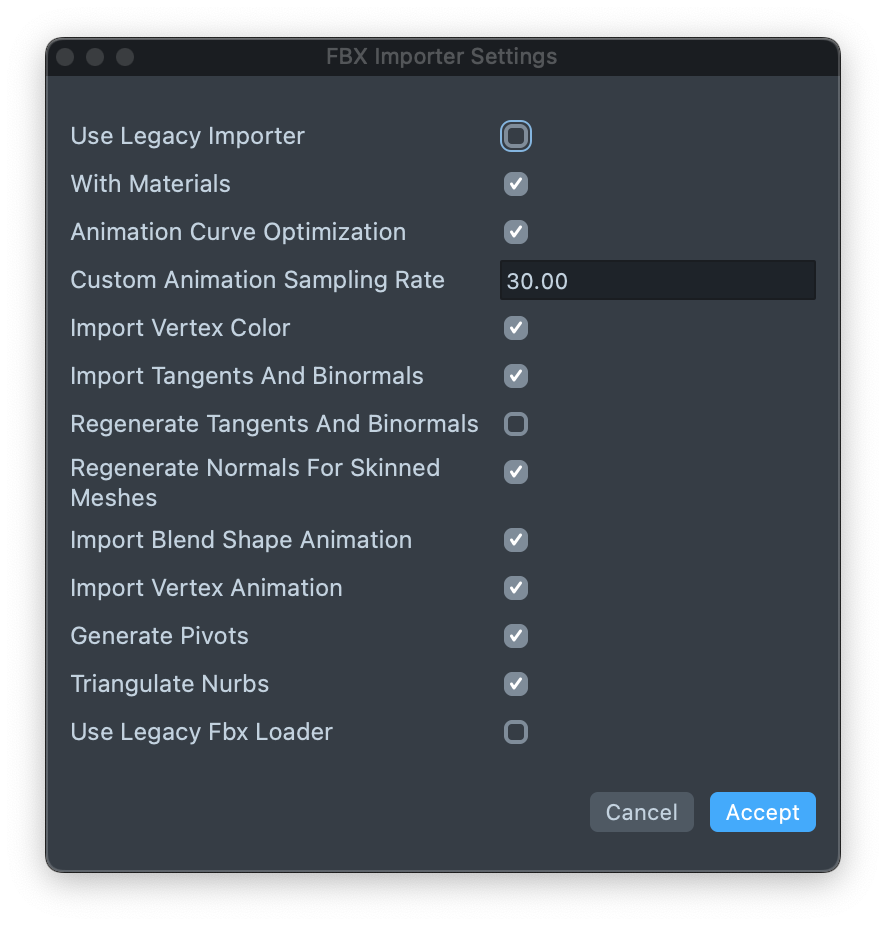Enable the Use Legacy Importer checkbox
This screenshot has width=886, height=926.
click(x=516, y=136)
